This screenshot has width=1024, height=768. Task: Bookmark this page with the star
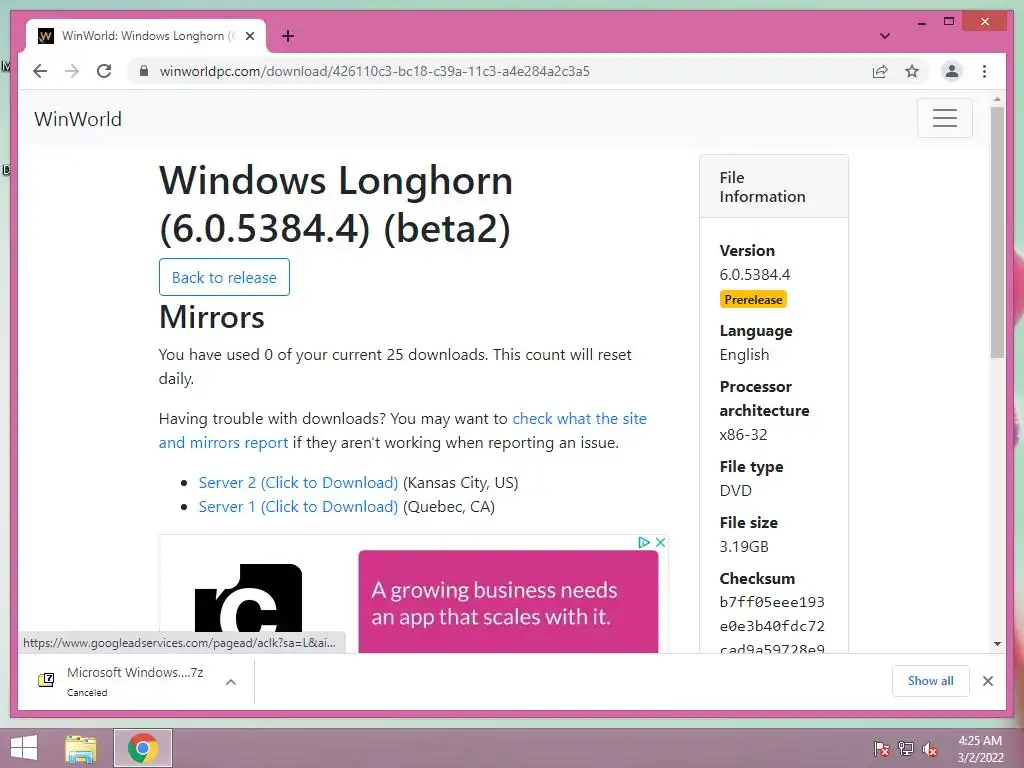point(912,71)
